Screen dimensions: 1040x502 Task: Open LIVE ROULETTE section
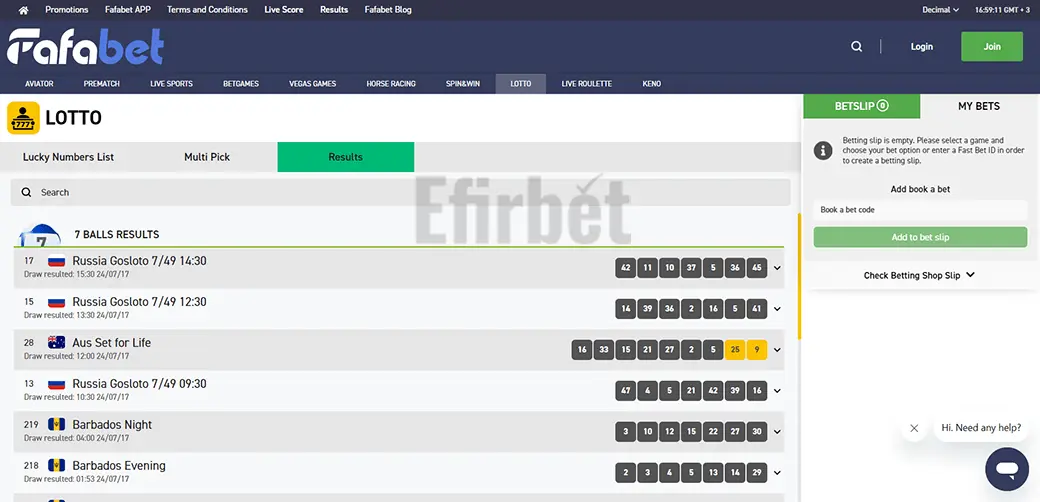586,84
